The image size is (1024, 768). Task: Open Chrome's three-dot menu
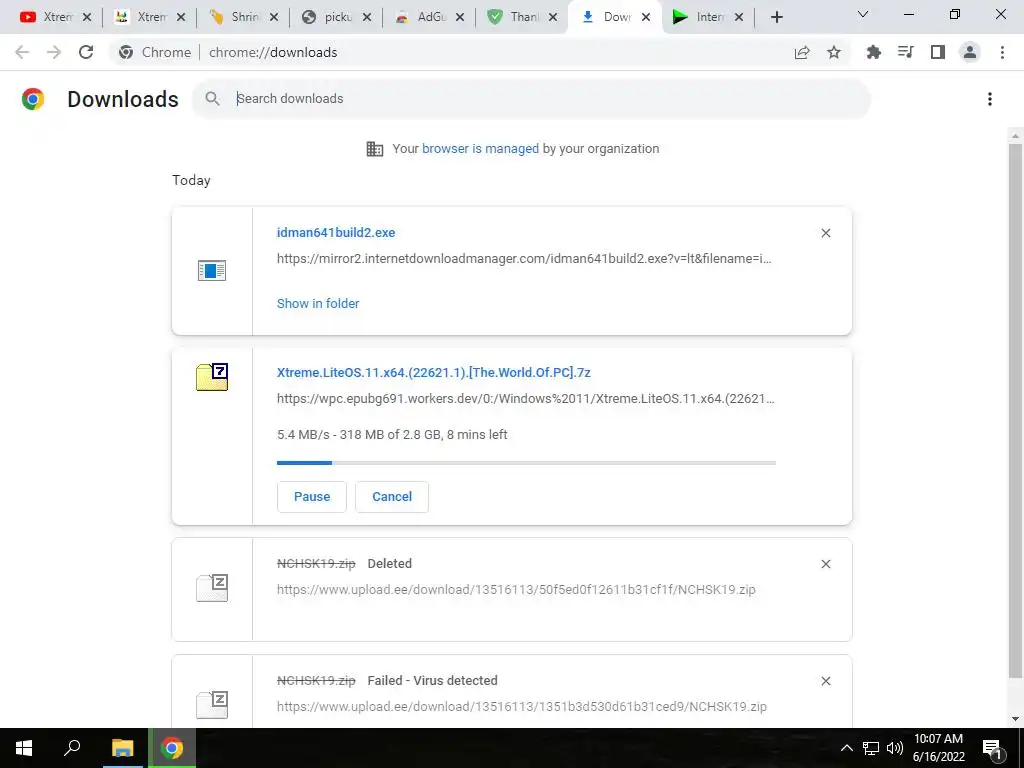1002,52
